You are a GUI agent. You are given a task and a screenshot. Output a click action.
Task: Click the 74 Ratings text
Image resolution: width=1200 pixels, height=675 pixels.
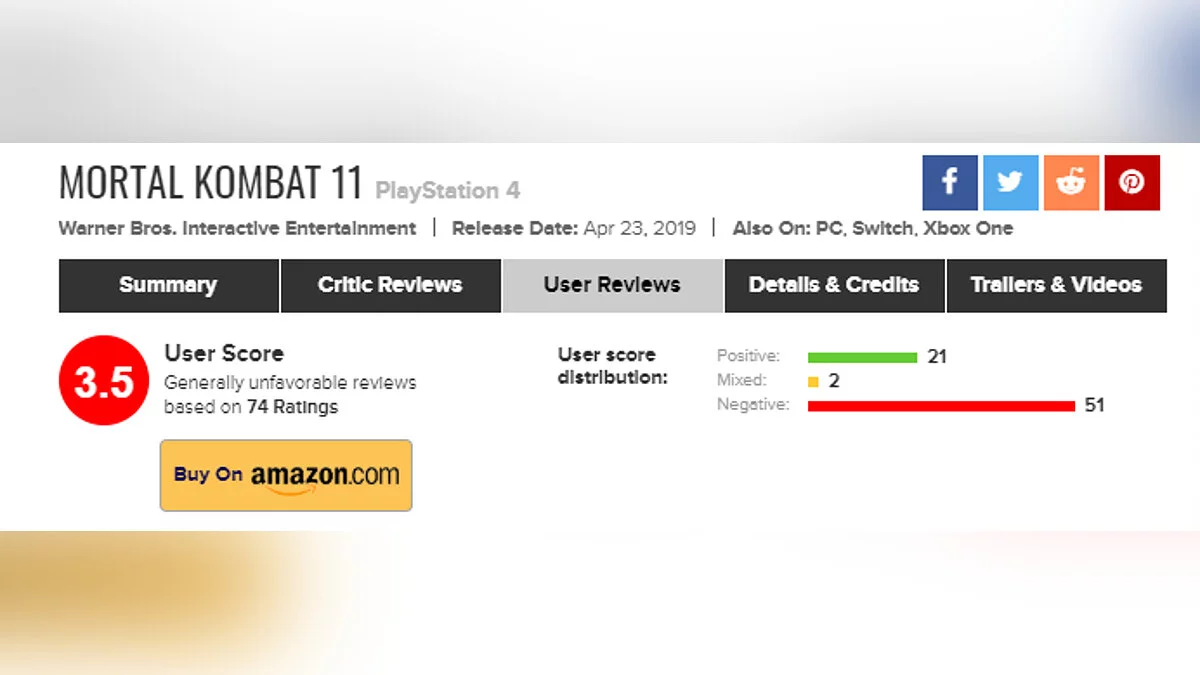[x=292, y=407]
